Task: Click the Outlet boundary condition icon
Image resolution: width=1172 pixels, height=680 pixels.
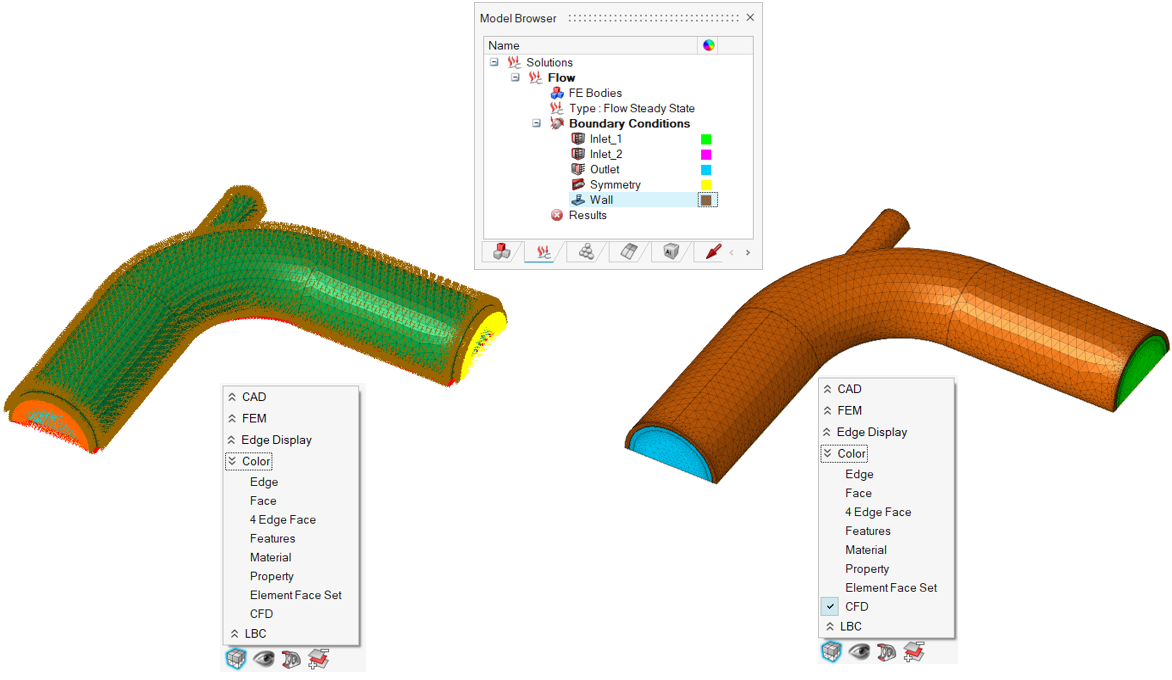Action: click(578, 169)
